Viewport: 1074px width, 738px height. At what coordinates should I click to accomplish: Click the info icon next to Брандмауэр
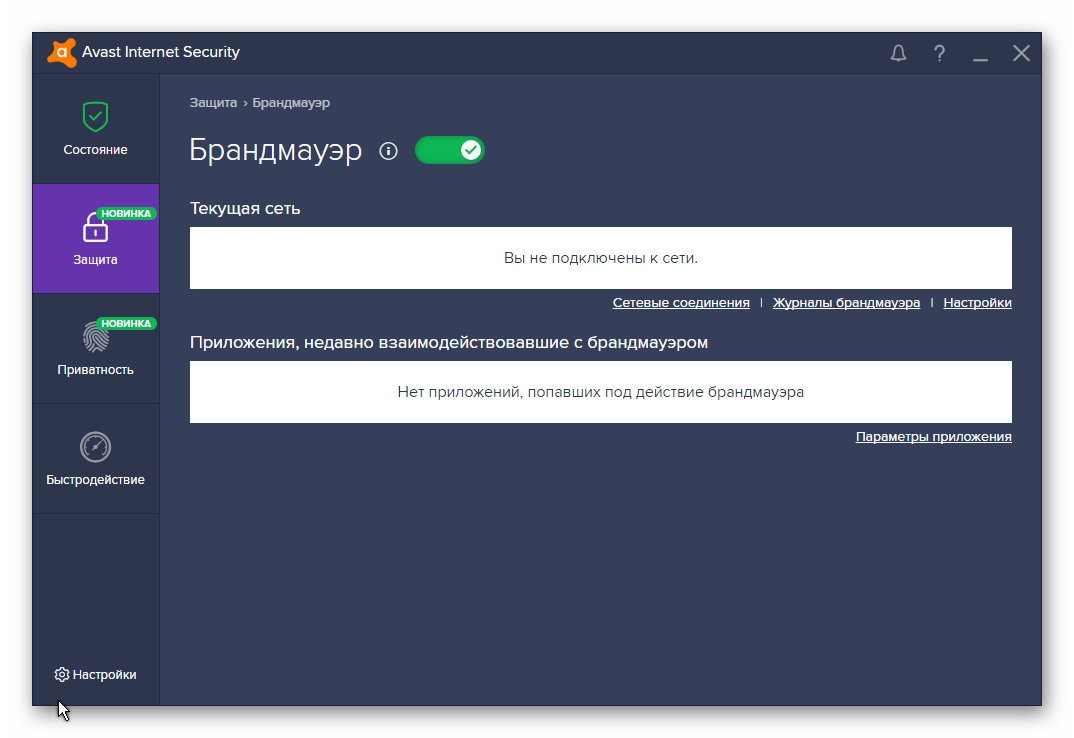388,151
